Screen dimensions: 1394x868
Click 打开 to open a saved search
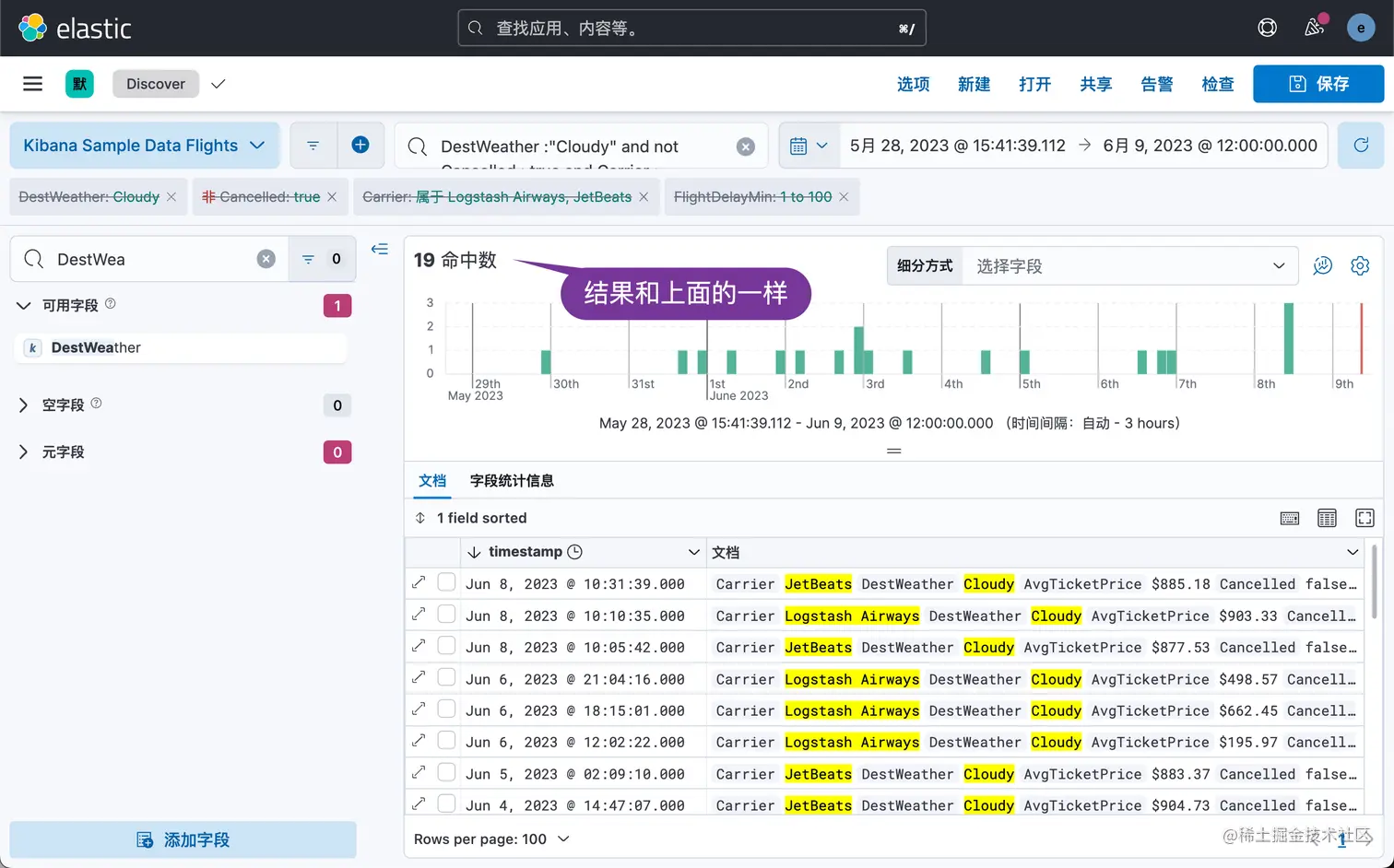[1035, 84]
